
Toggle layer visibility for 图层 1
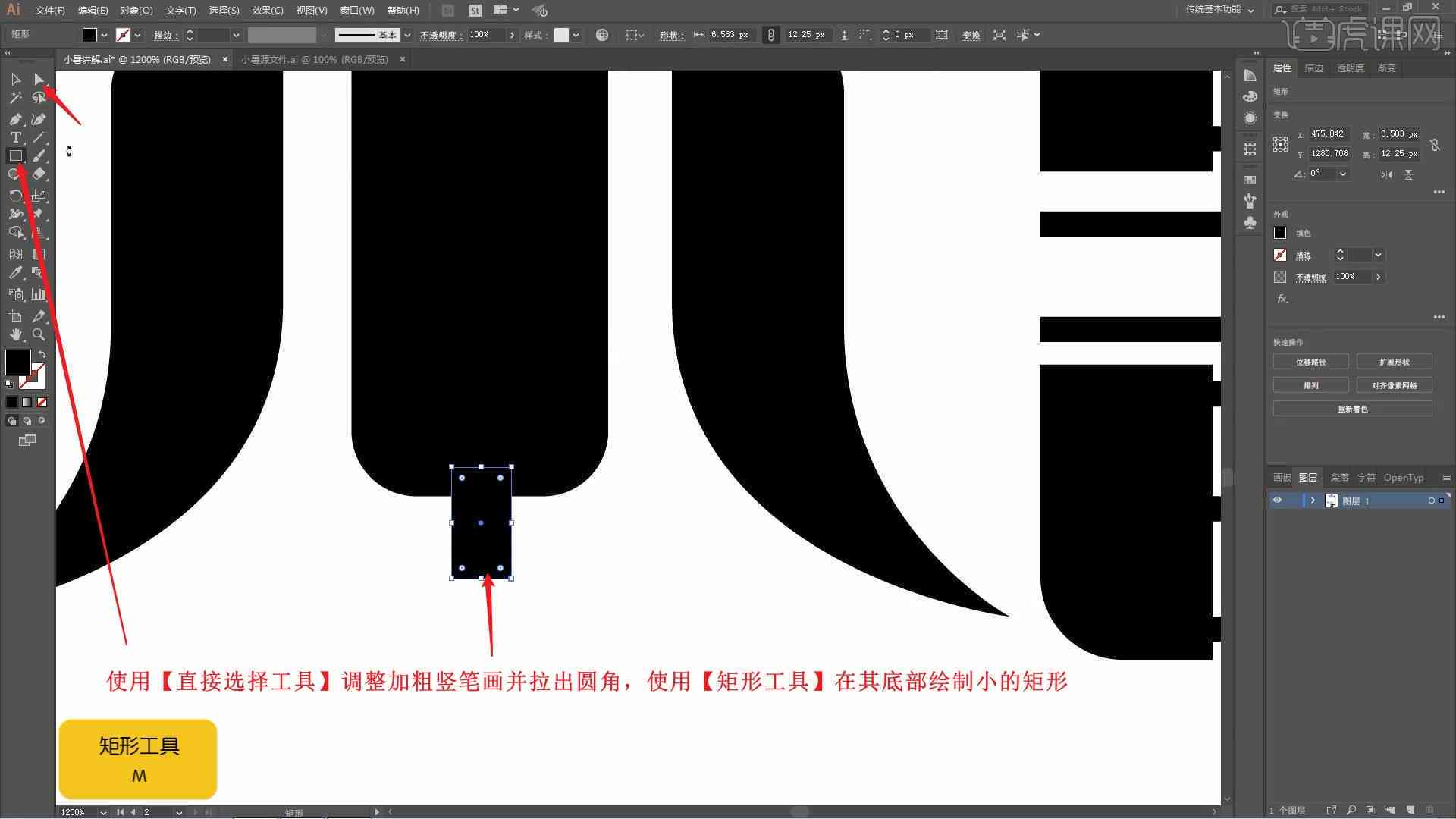(1278, 500)
